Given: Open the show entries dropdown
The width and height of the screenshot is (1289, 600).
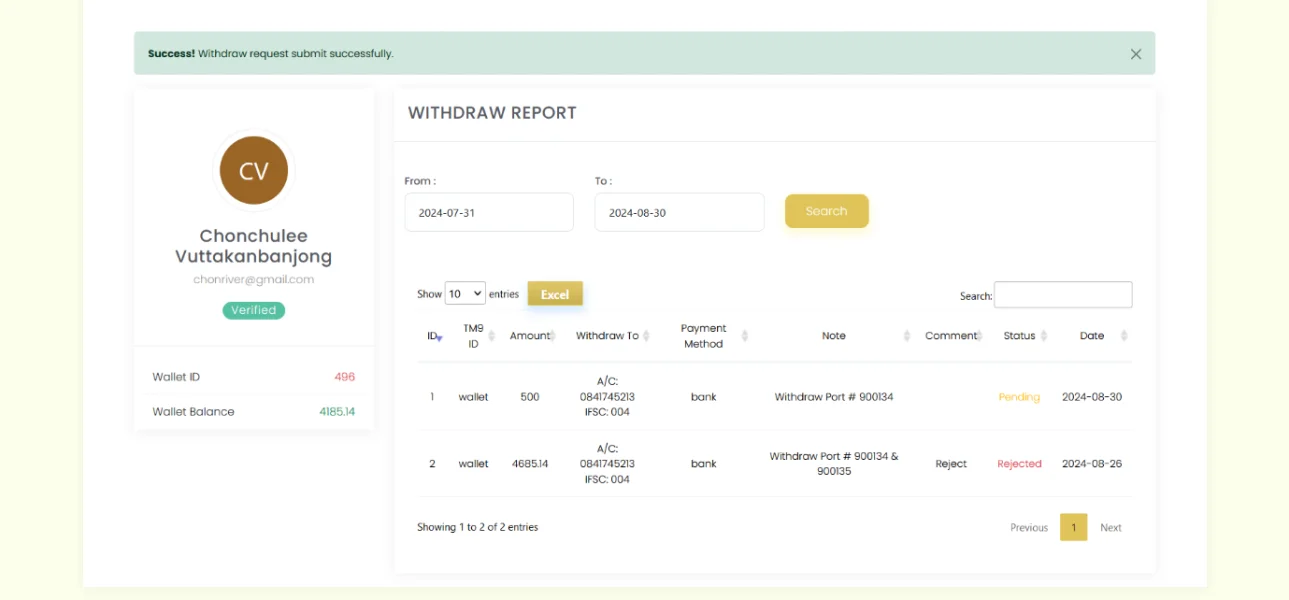Looking at the screenshot, I should pos(465,294).
